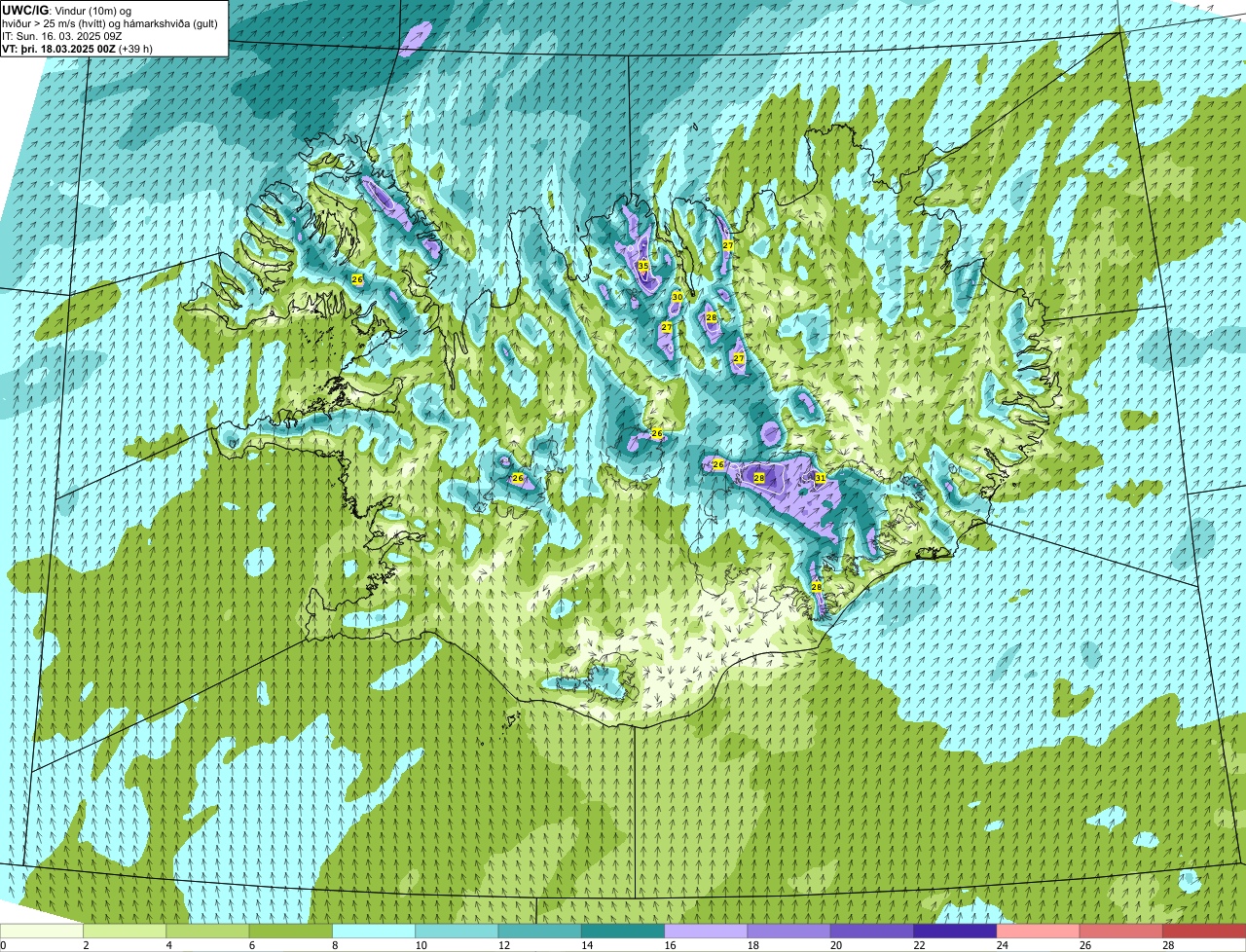Click the legend scale value 6
Screen dimensions: 1246x952
click(252, 945)
